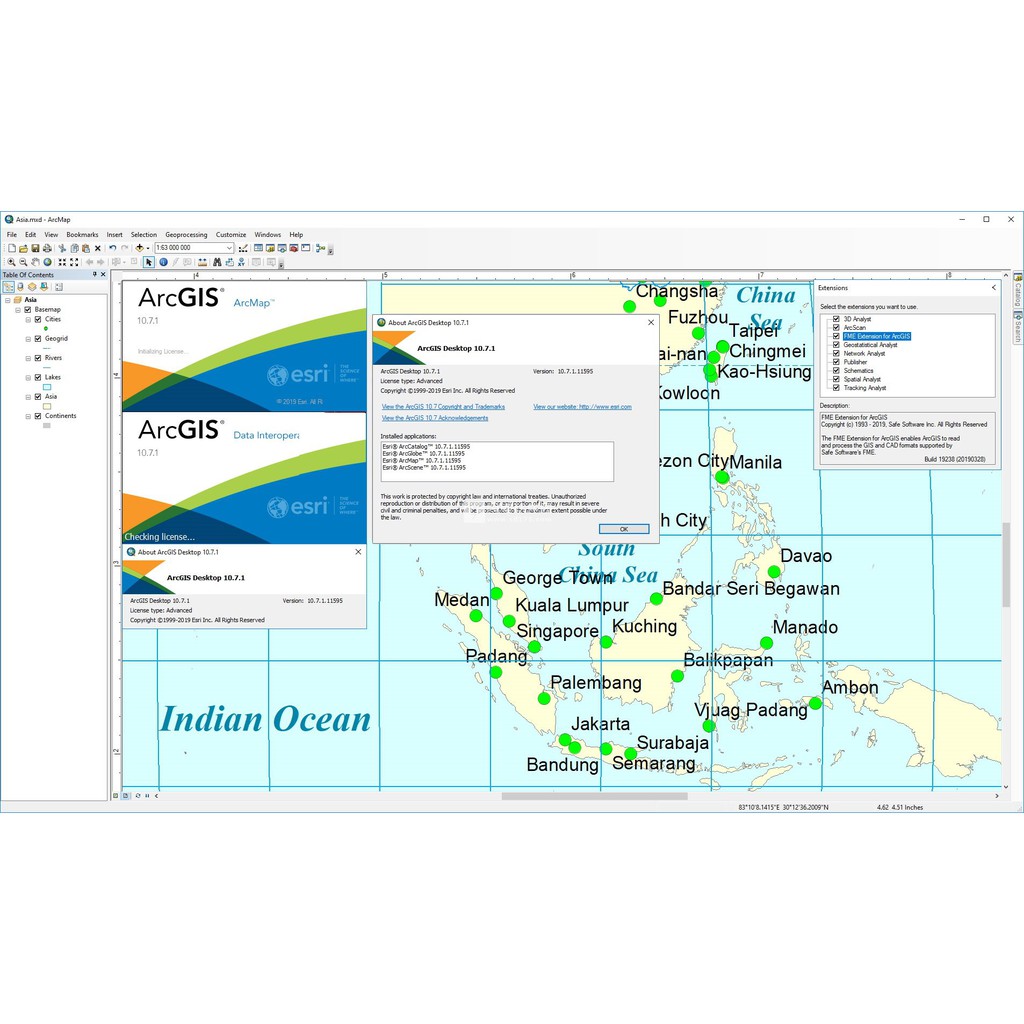Open the ArcToolbox red toolbox icon
This screenshot has height=1024, width=1024.
point(294,248)
